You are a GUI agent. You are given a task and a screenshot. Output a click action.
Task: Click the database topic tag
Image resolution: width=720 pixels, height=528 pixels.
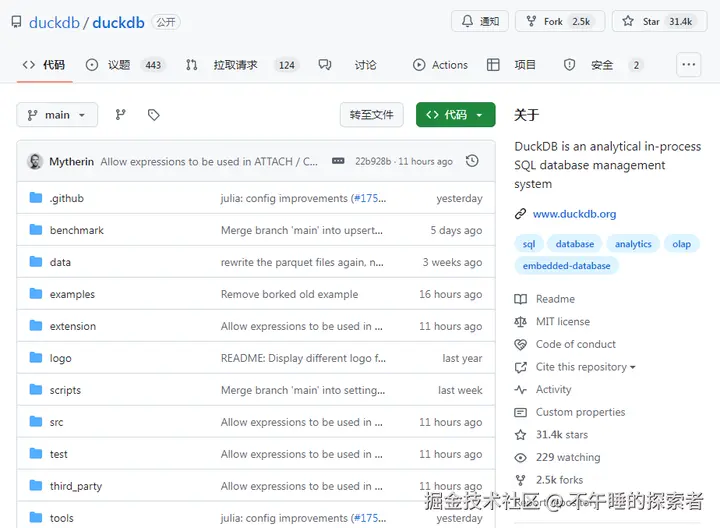pyautogui.click(x=574, y=244)
